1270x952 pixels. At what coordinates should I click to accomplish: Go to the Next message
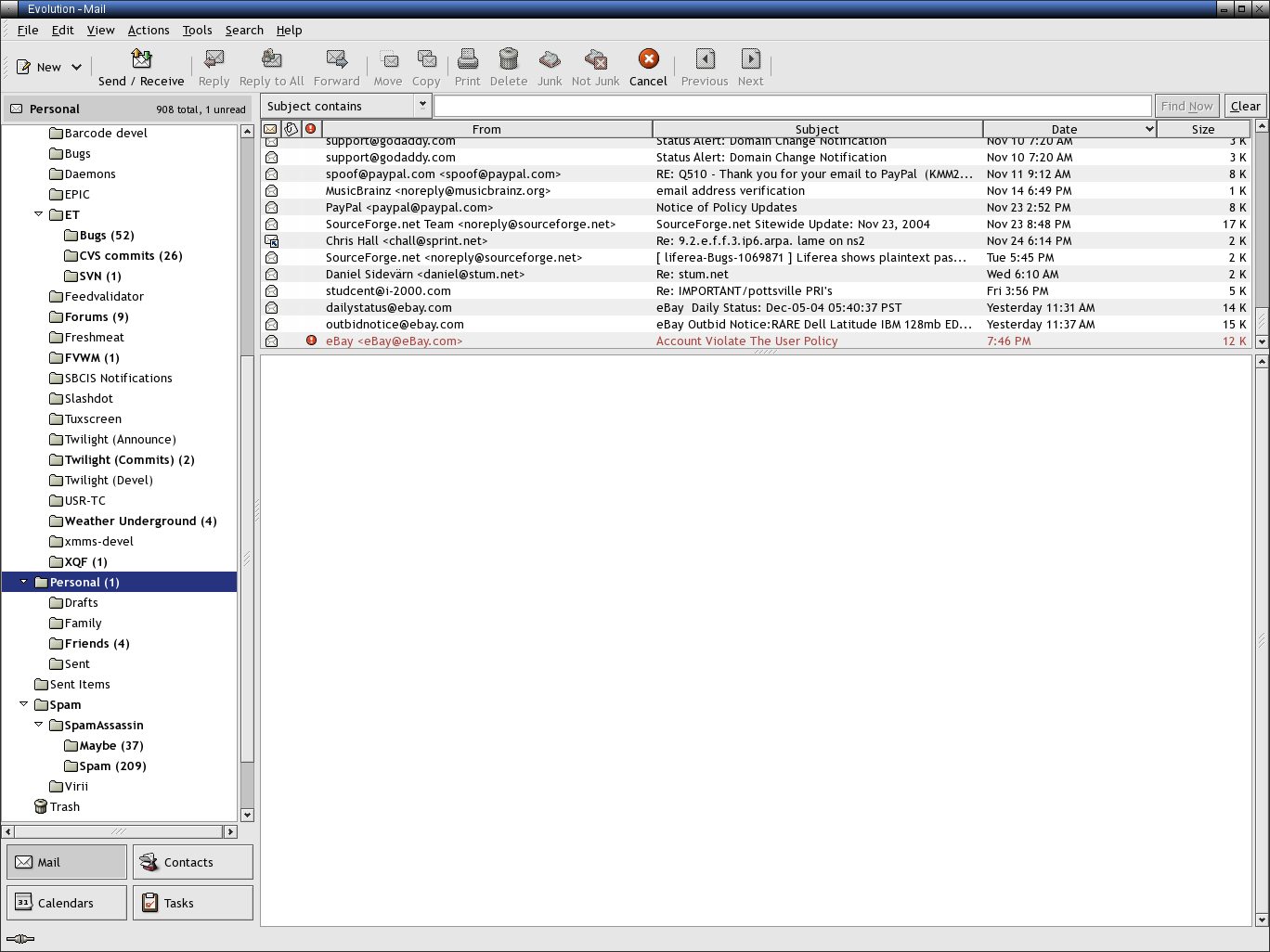coord(750,59)
